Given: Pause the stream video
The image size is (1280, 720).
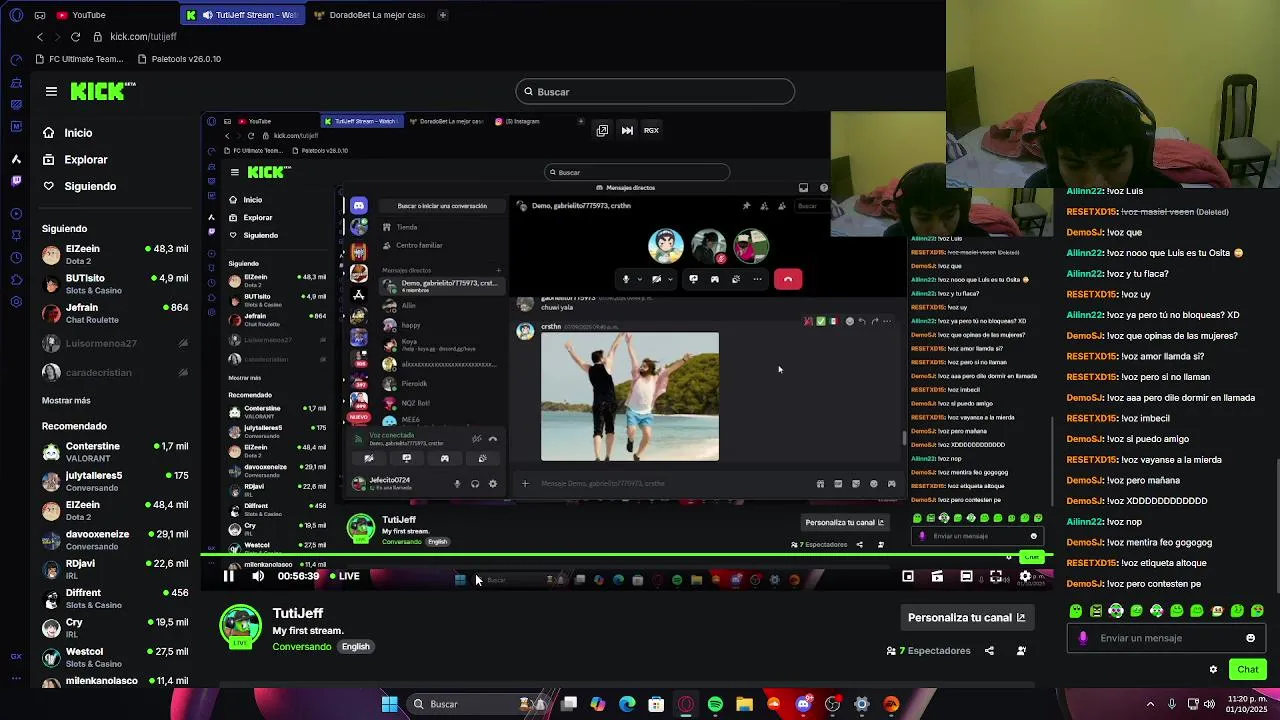Looking at the screenshot, I should [x=228, y=576].
